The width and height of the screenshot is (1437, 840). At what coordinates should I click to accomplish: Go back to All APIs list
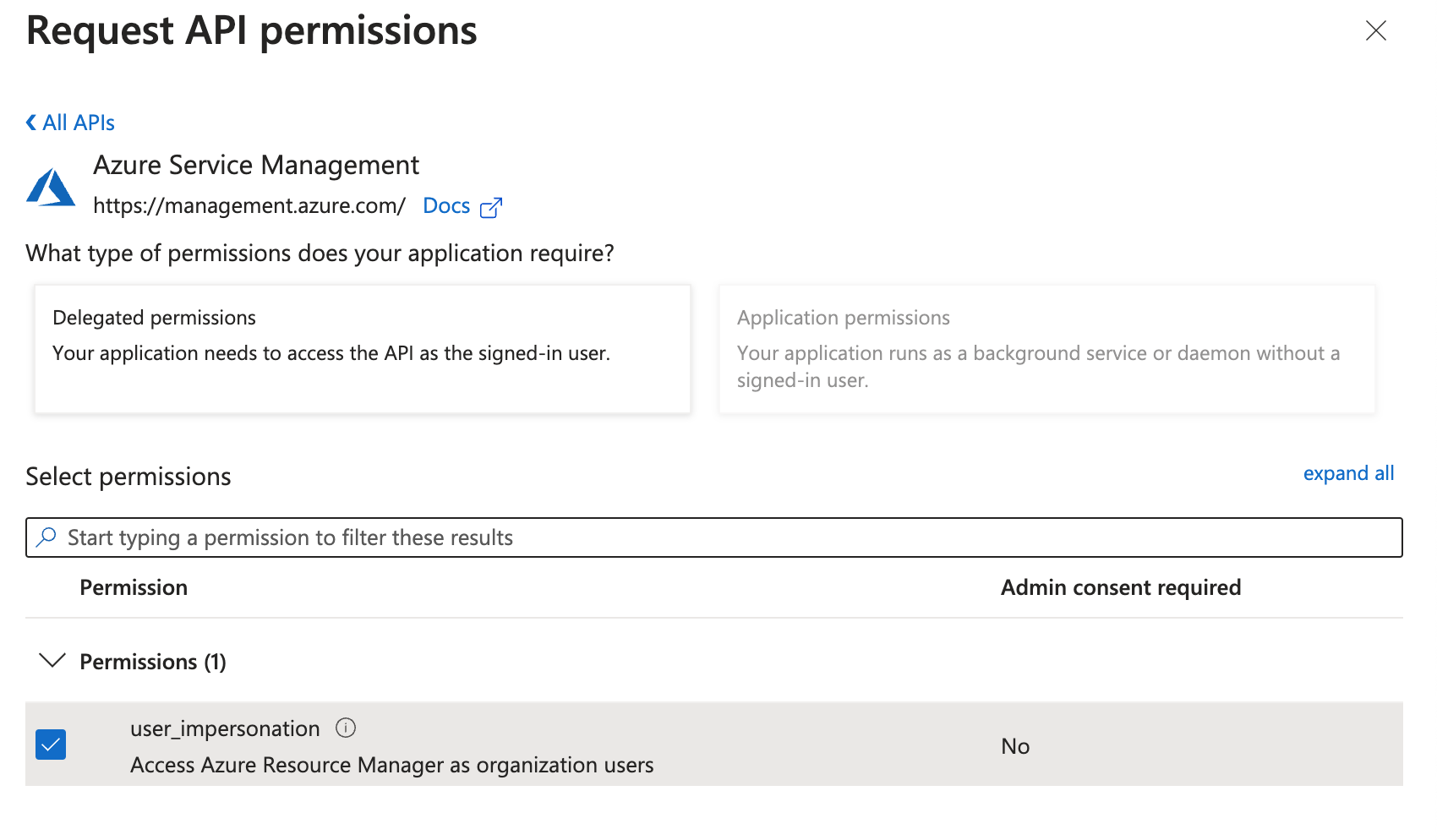(79, 123)
